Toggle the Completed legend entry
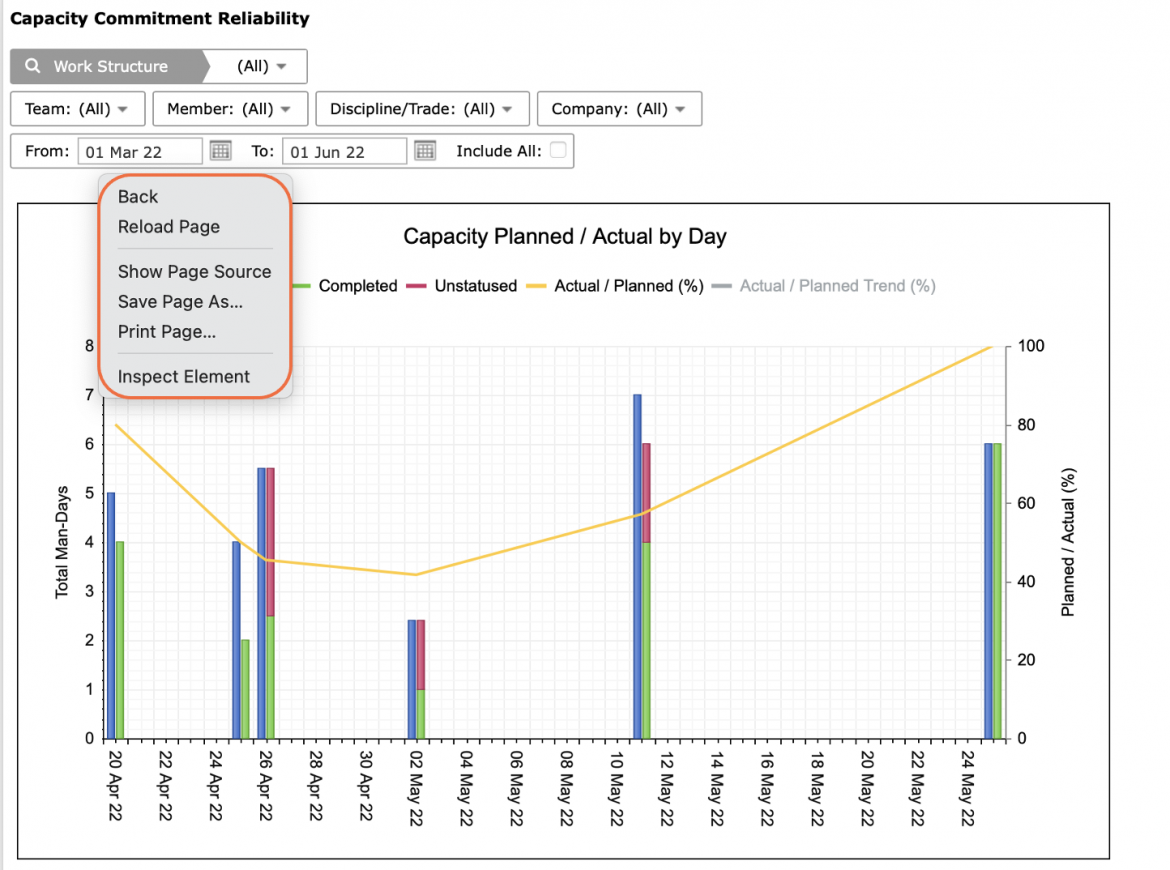The width and height of the screenshot is (1170, 870). tap(345, 286)
